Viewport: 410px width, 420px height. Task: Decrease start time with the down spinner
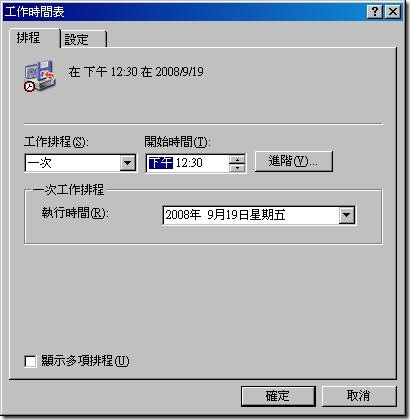(x=237, y=167)
